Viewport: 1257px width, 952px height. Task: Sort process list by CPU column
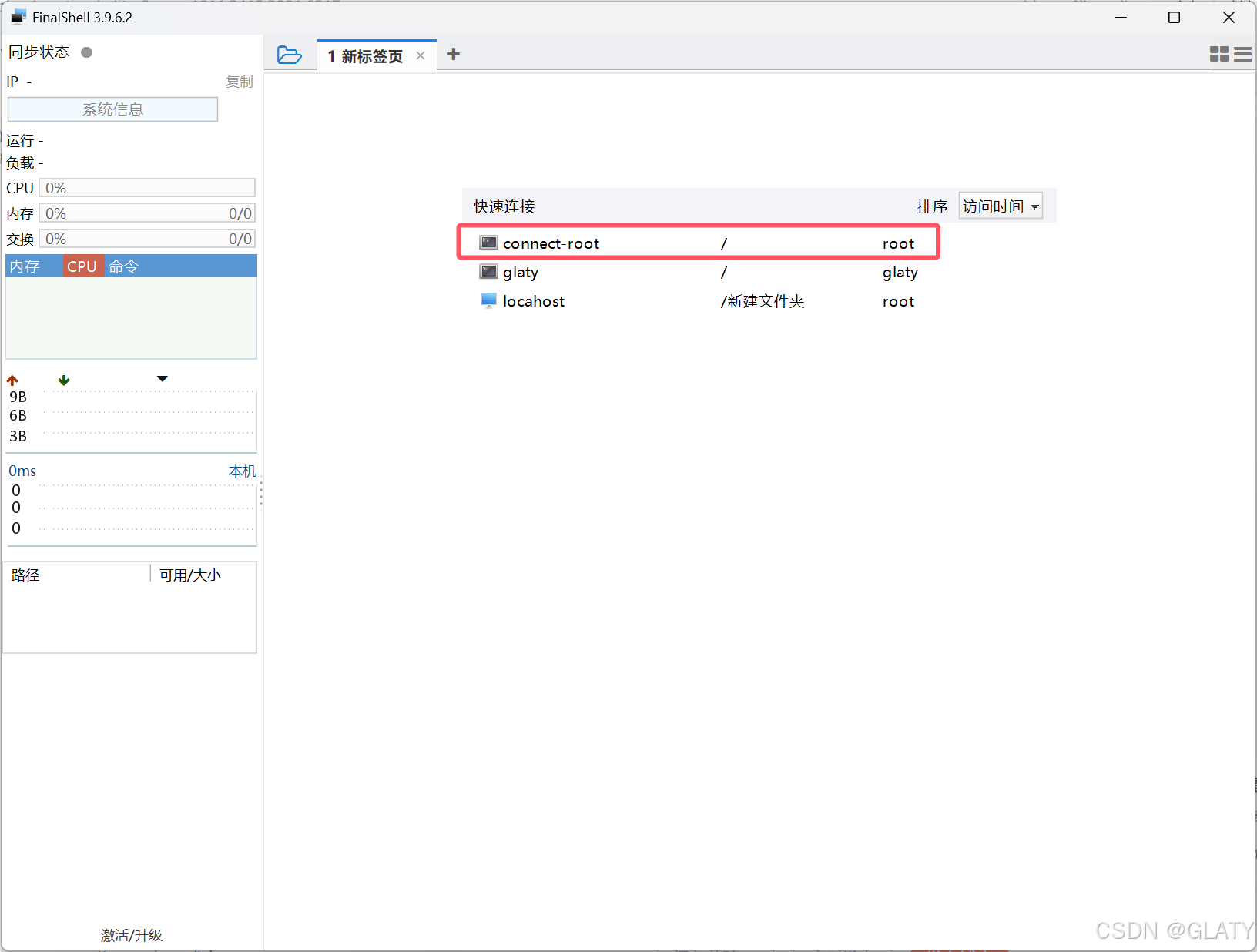(83, 266)
